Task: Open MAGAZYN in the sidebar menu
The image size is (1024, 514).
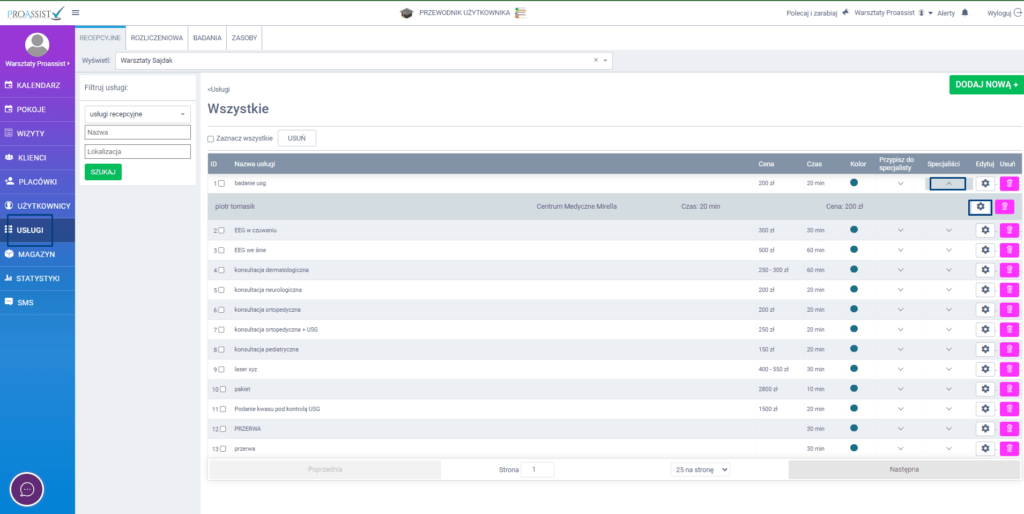Action: pyautogui.click(x=37, y=254)
